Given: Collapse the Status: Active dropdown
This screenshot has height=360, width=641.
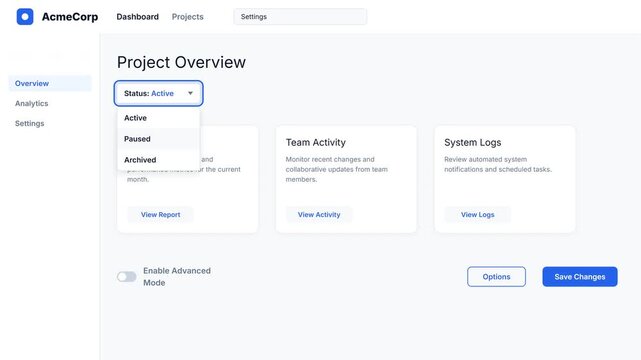Looking at the screenshot, I should click(x=159, y=94).
